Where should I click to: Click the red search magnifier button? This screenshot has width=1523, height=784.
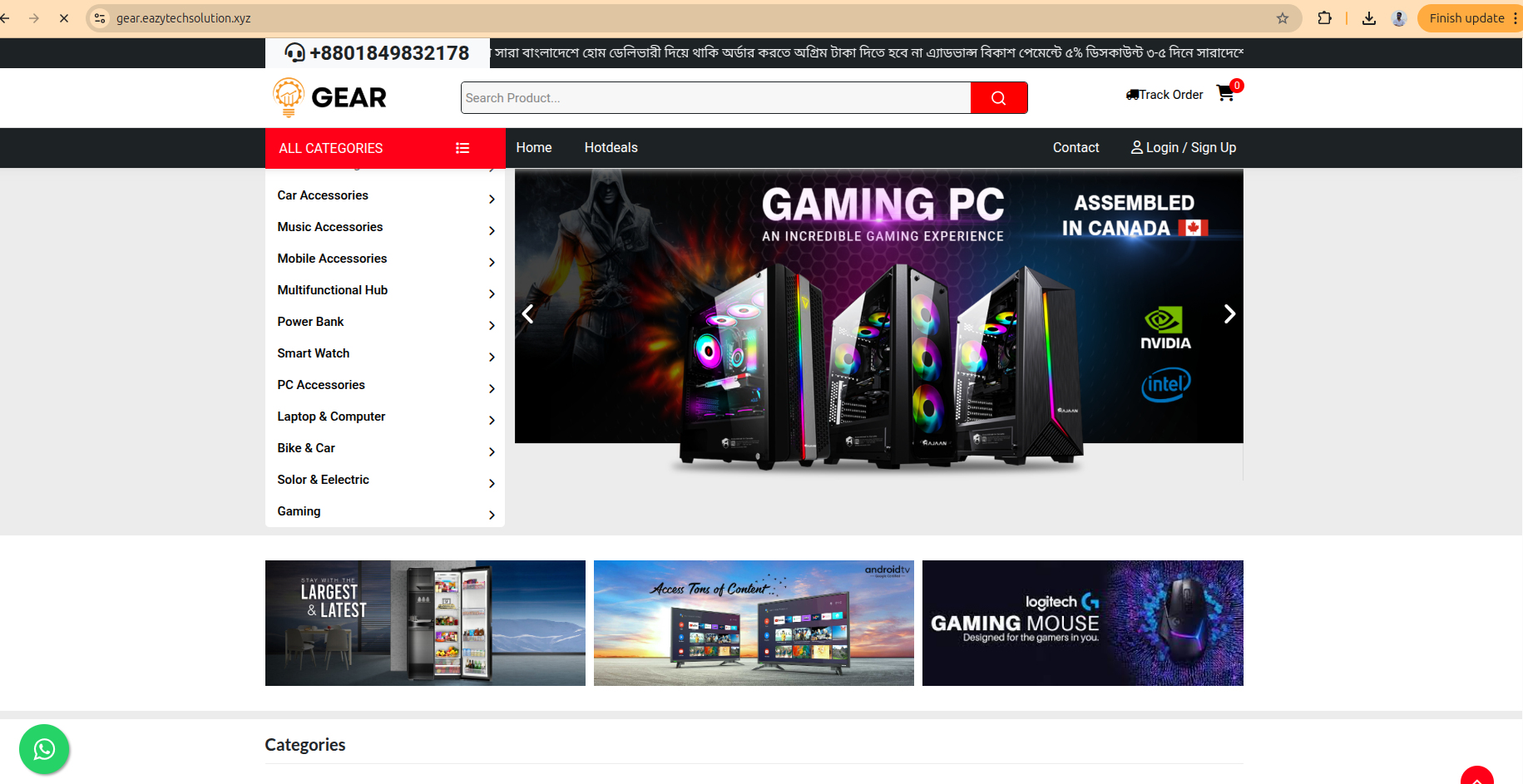pos(998,98)
